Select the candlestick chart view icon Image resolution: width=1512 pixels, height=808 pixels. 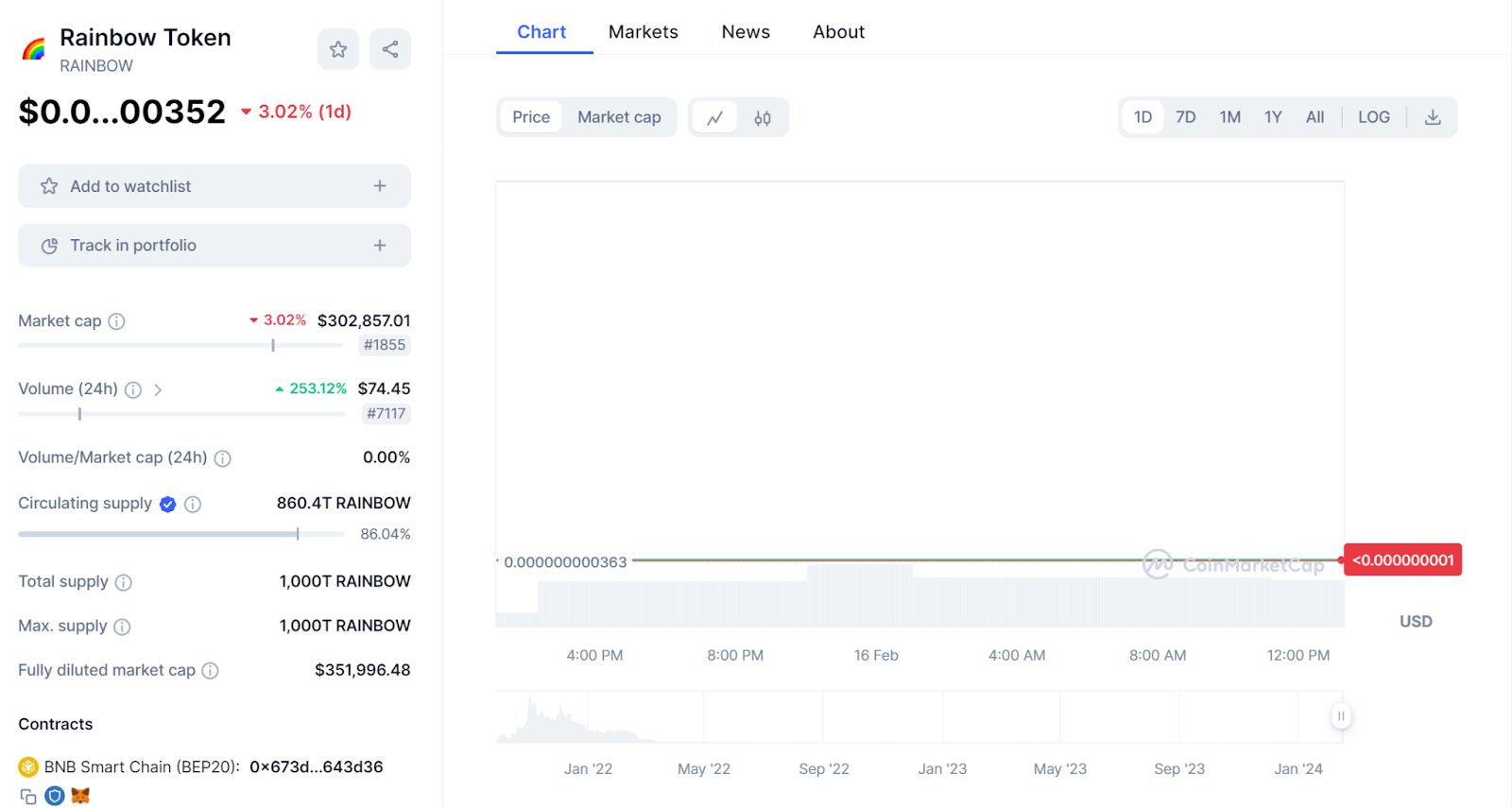click(763, 117)
